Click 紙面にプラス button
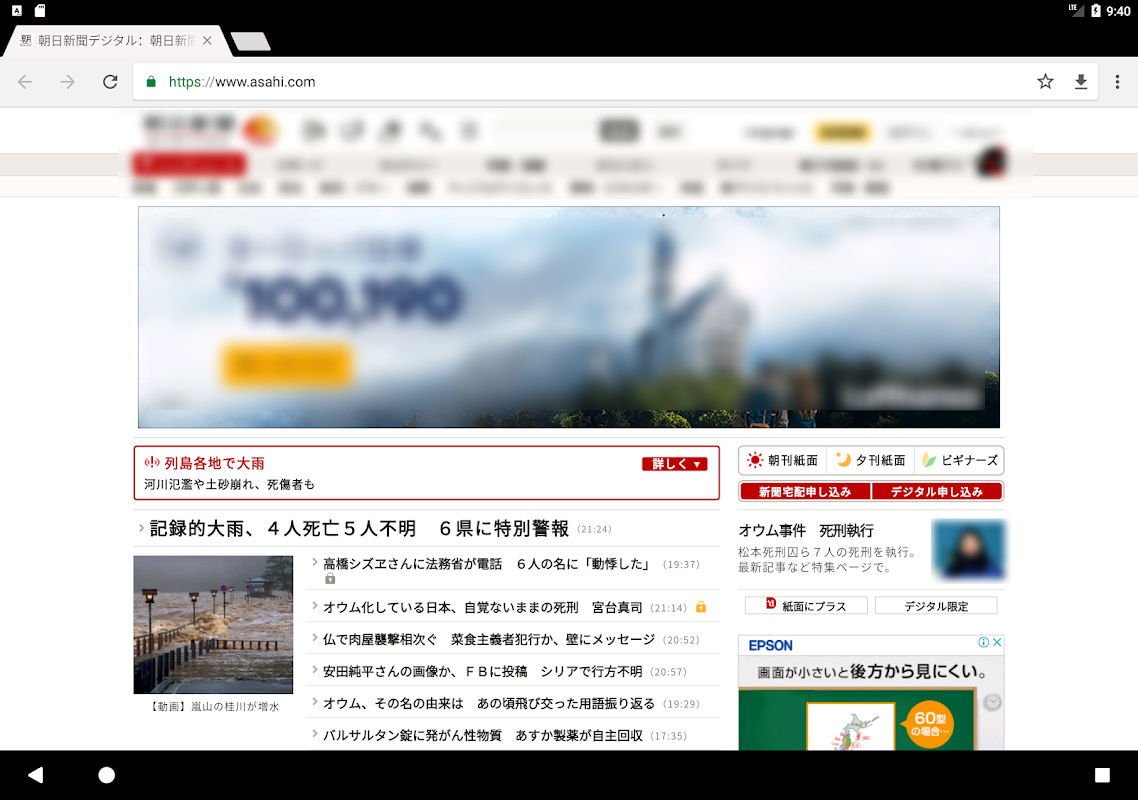1138x800 pixels. coord(806,605)
